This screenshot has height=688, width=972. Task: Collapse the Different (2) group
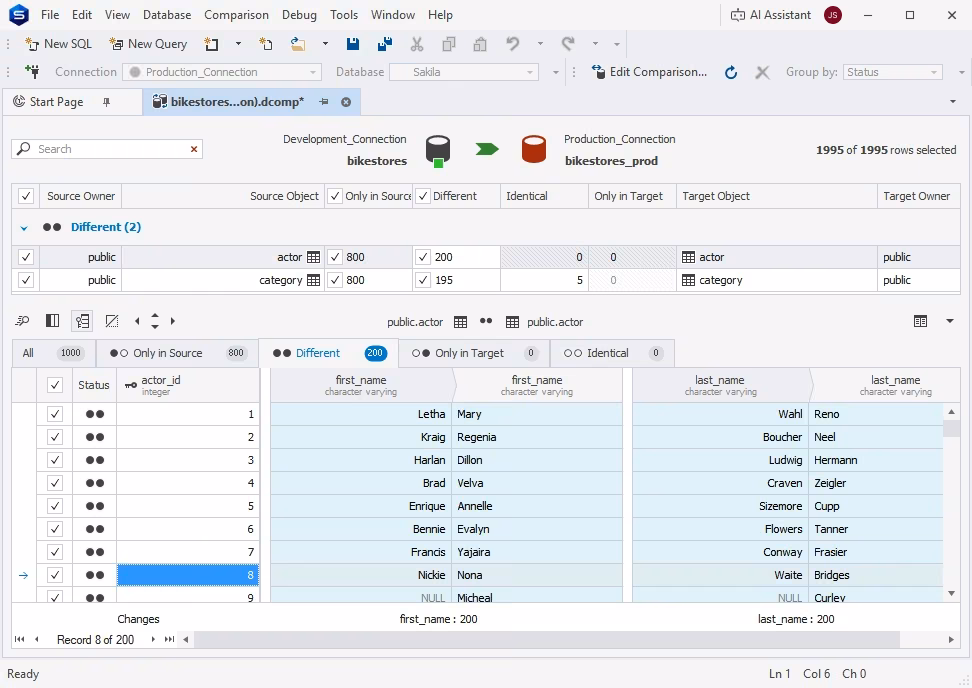pos(24,227)
